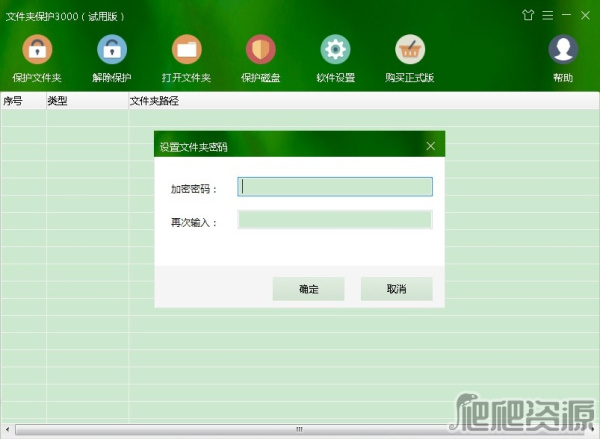The width and height of the screenshot is (600, 439).
Task: Click the 购买正式版 basket icon
Action: [x=410, y=49]
